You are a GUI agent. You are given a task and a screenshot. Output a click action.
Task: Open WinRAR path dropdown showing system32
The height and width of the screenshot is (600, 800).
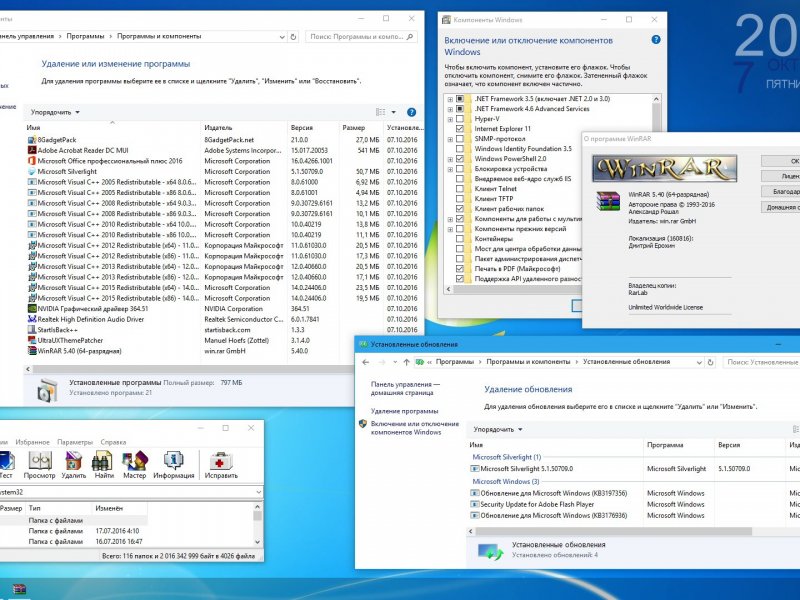[x=258, y=492]
